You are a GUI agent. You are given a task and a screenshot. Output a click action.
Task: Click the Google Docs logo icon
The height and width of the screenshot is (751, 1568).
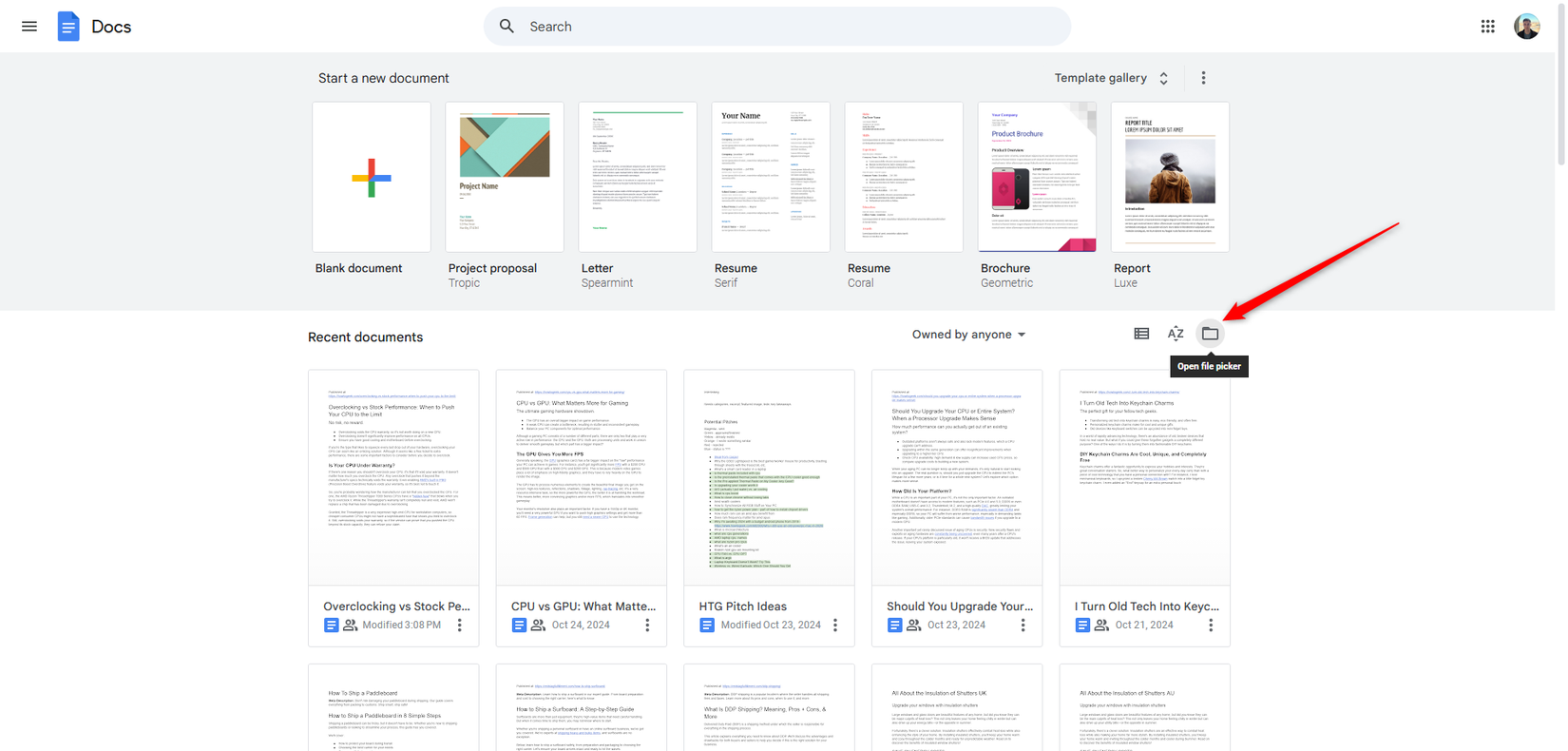pos(68,27)
